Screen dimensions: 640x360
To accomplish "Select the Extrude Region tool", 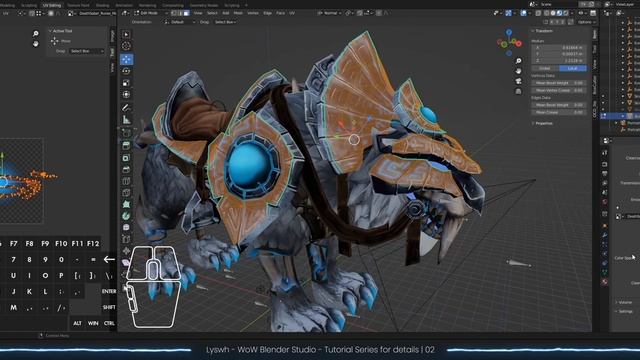I will [x=126, y=145].
